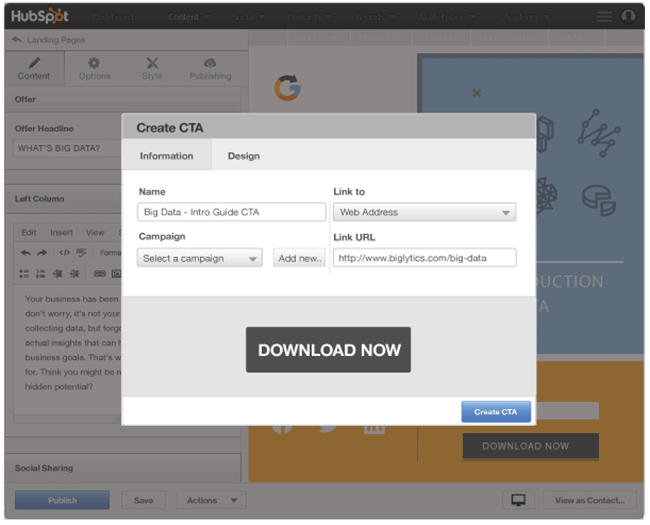Click the Offer section header
Viewport: 650px width, 525px height.
click(x=123, y=100)
